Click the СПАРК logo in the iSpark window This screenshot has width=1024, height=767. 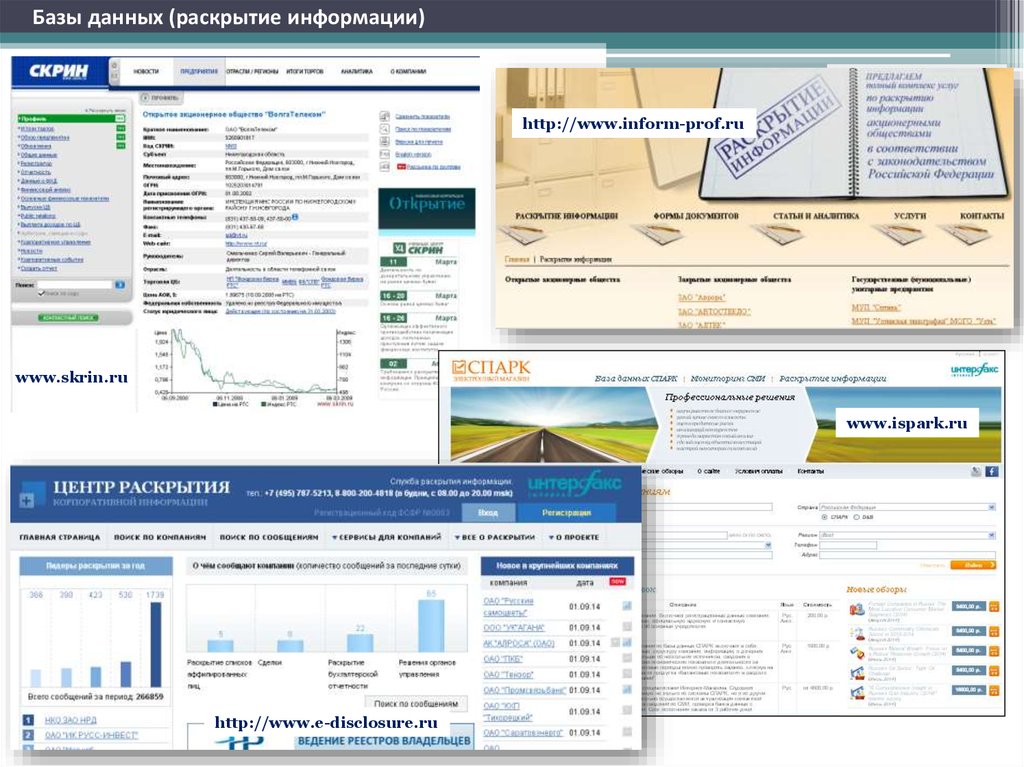tap(491, 370)
